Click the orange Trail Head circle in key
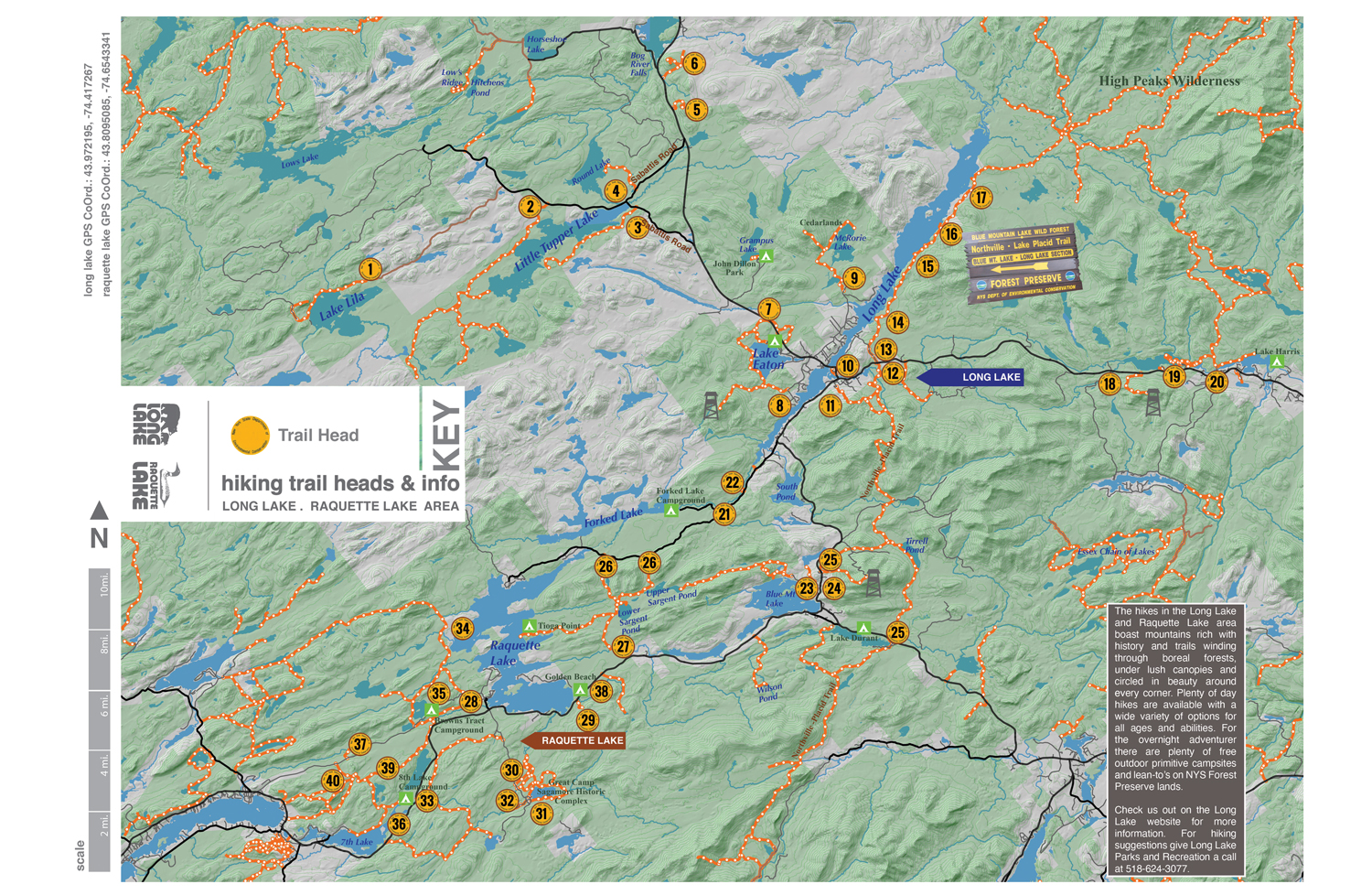This screenshot has height=895, width=1372. pos(250,436)
